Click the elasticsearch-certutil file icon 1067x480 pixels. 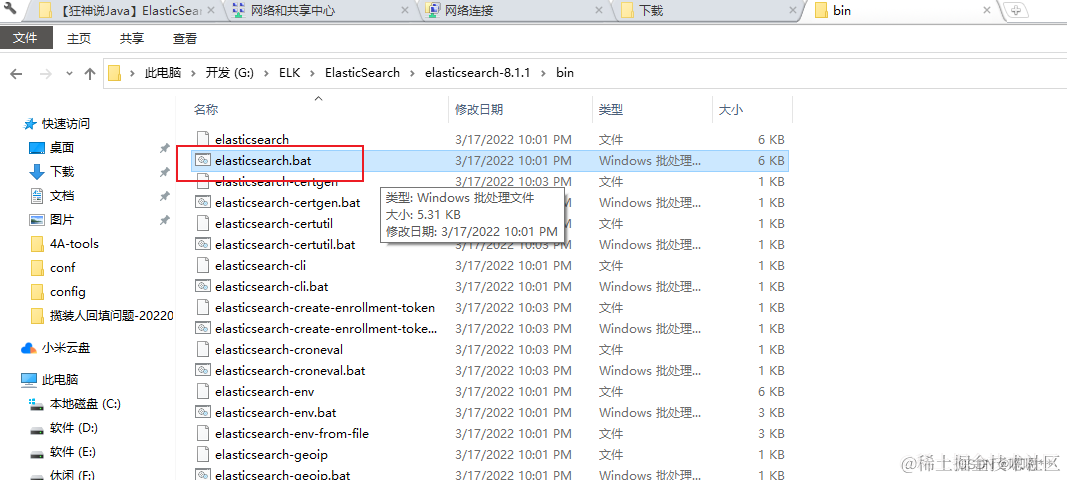(x=202, y=223)
